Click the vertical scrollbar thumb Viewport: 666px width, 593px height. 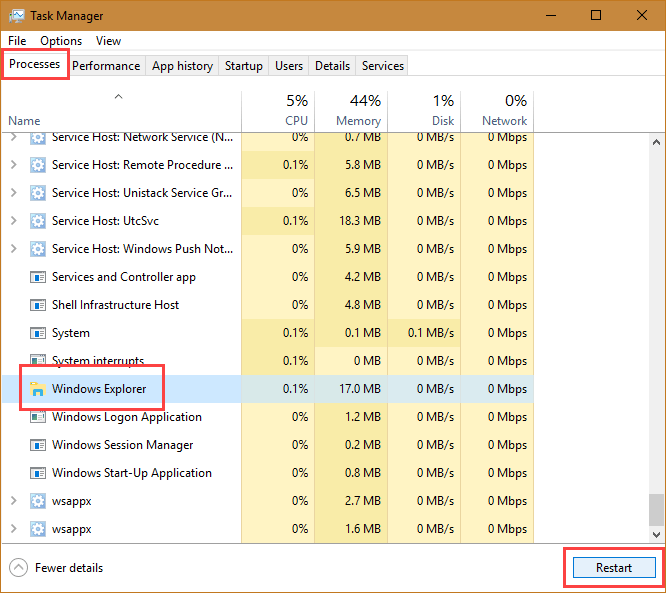point(657,510)
